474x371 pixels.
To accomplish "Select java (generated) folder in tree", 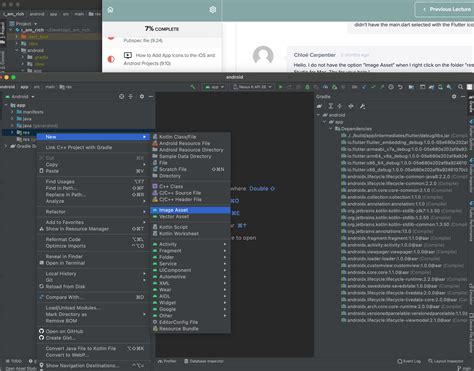I will [37, 126].
